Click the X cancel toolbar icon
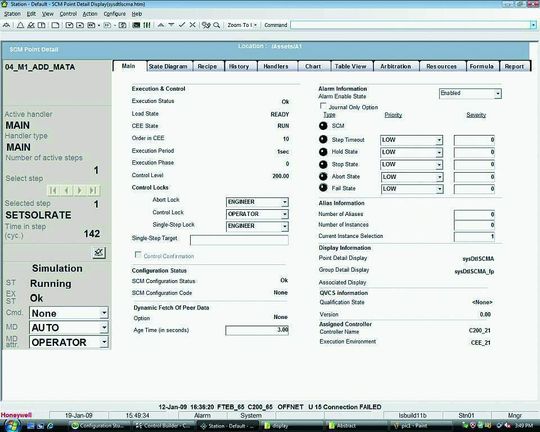540x432 pixels. pos(193,25)
